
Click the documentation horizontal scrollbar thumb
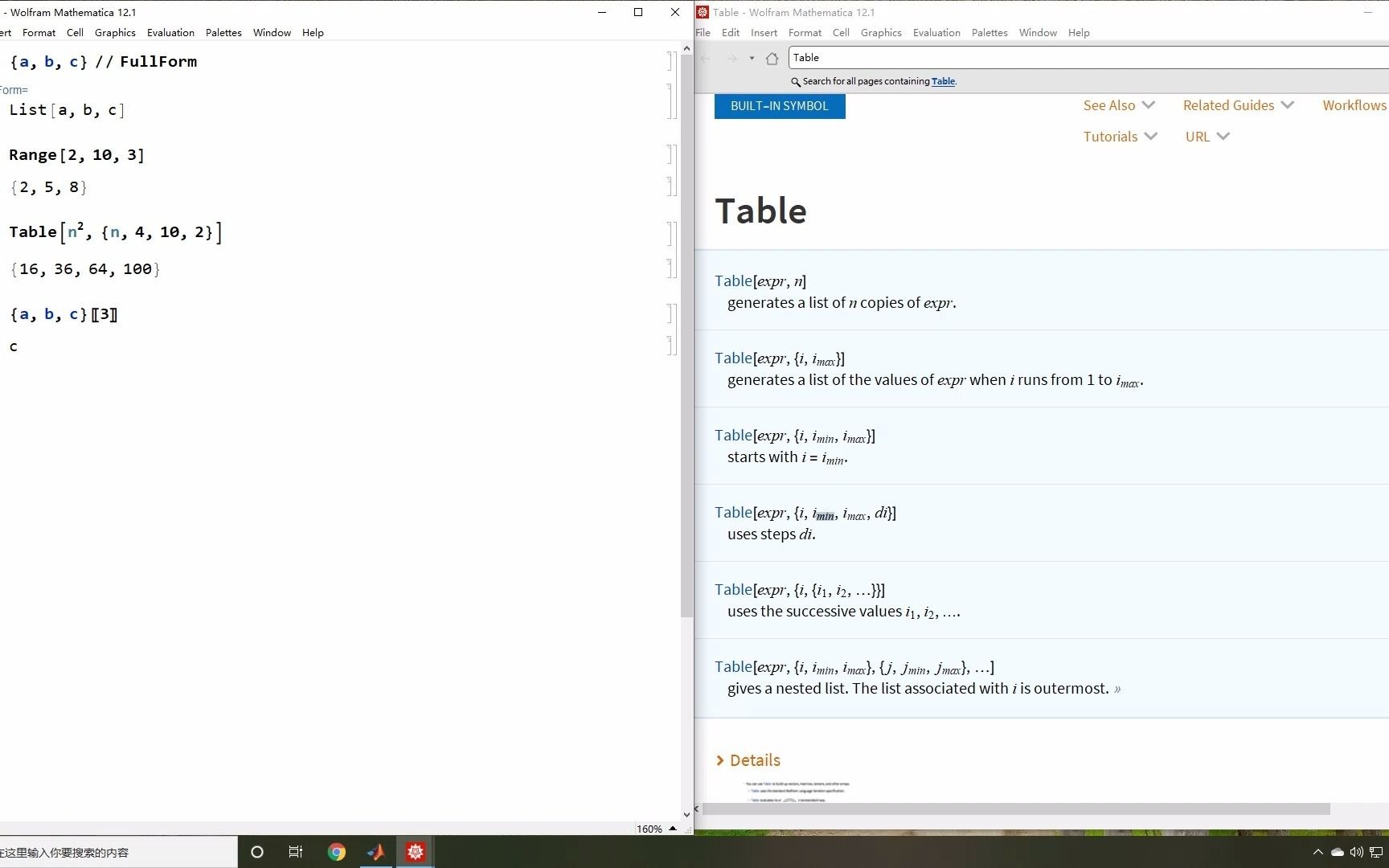click(x=1016, y=809)
